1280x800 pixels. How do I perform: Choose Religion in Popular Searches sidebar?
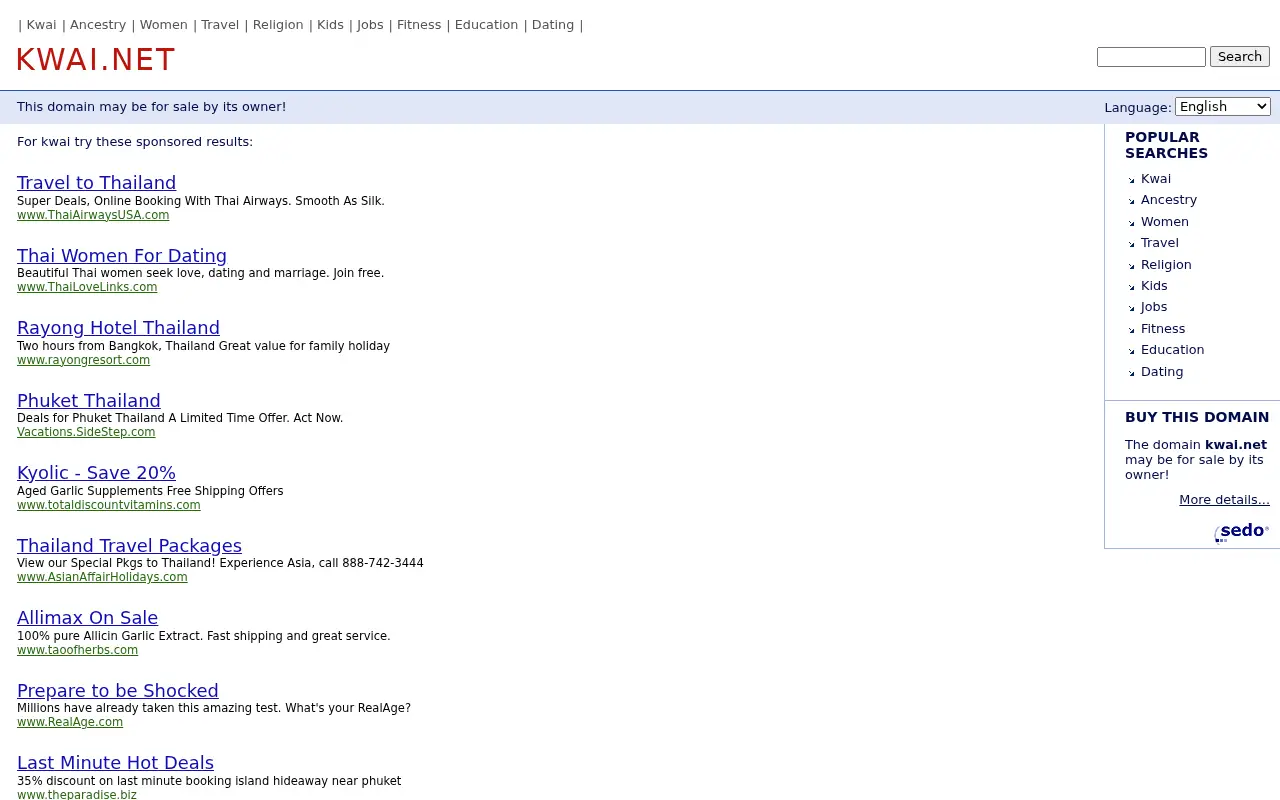1166,265
